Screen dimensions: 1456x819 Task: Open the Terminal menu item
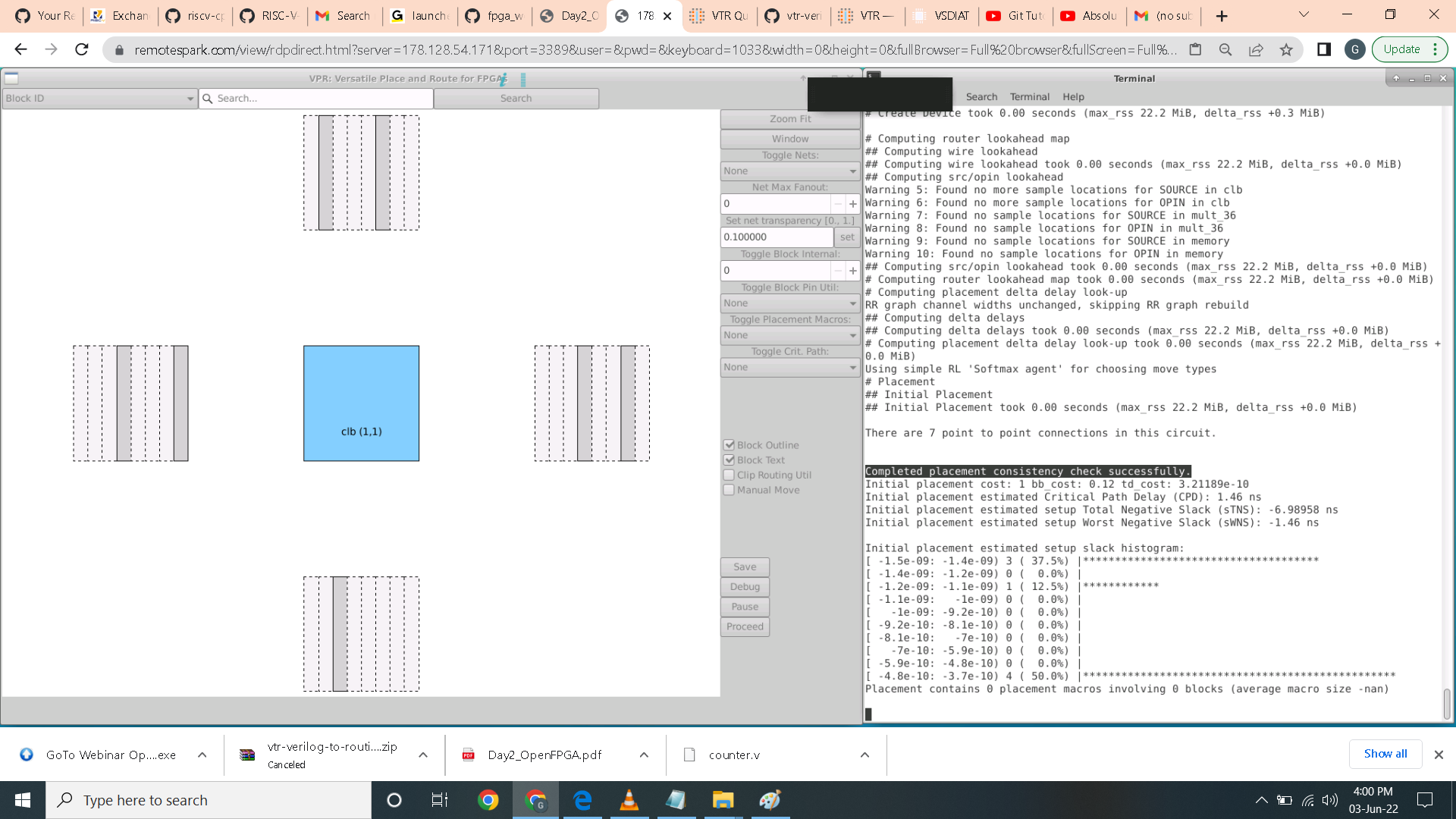coord(1029,97)
